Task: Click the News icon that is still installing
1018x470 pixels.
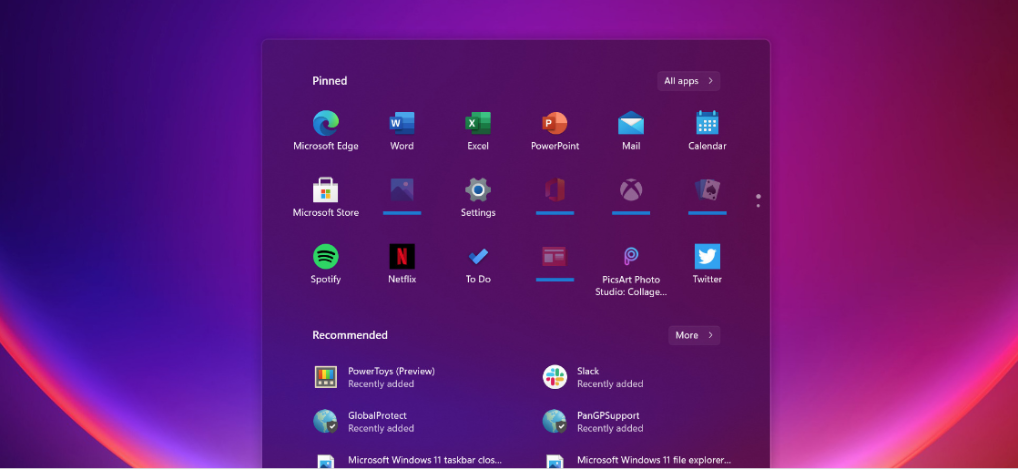Action: [554, 256]
